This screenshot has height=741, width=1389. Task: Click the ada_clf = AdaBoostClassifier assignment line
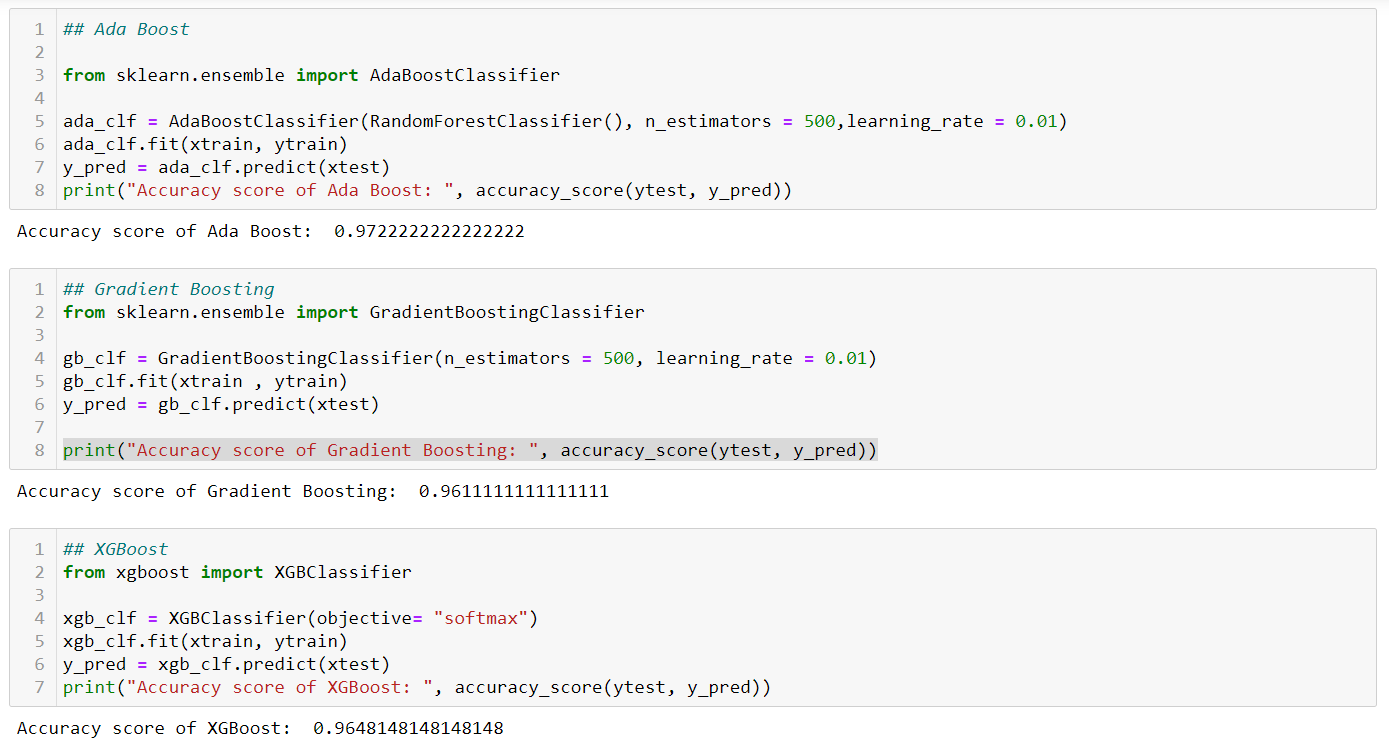click(565, 121)
